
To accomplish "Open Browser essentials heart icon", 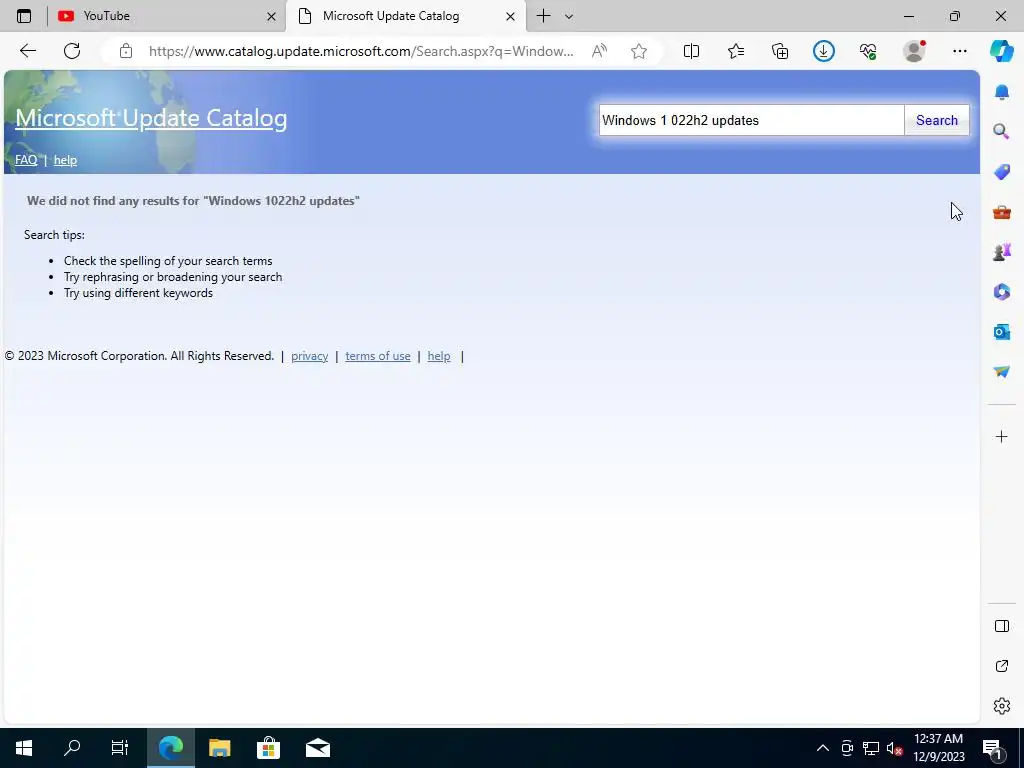I will click(868, 51).
